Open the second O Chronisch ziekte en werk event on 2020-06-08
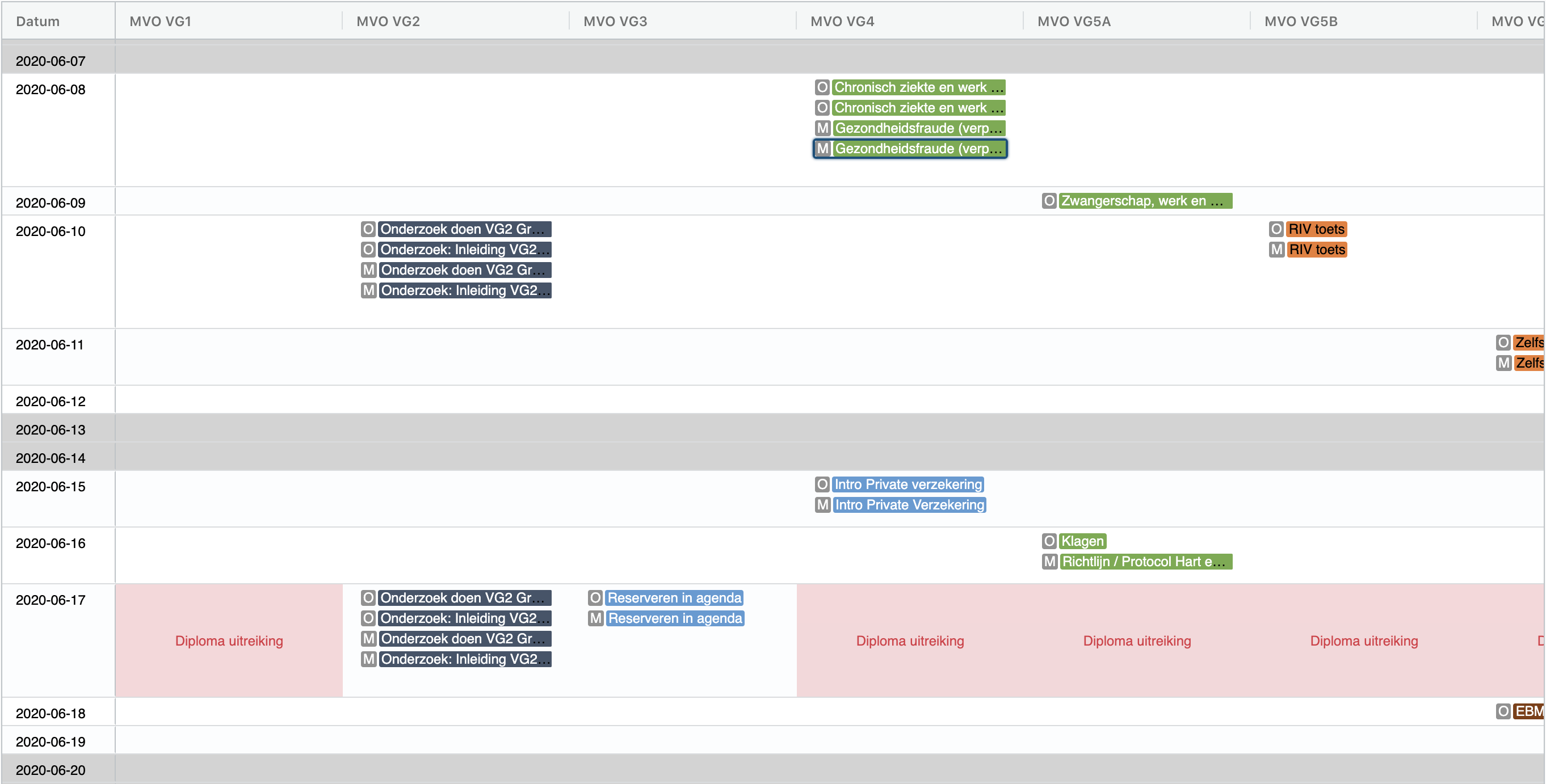The width and height of the screenshot is (1546, 784). point(910,108)
